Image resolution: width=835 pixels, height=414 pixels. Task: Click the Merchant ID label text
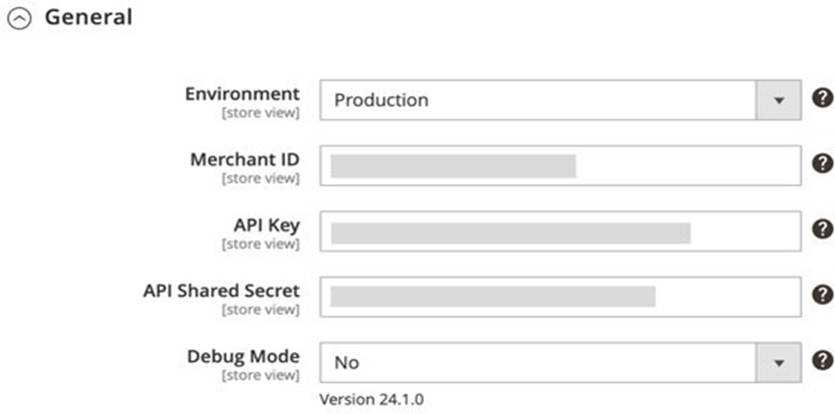(244, 160)
